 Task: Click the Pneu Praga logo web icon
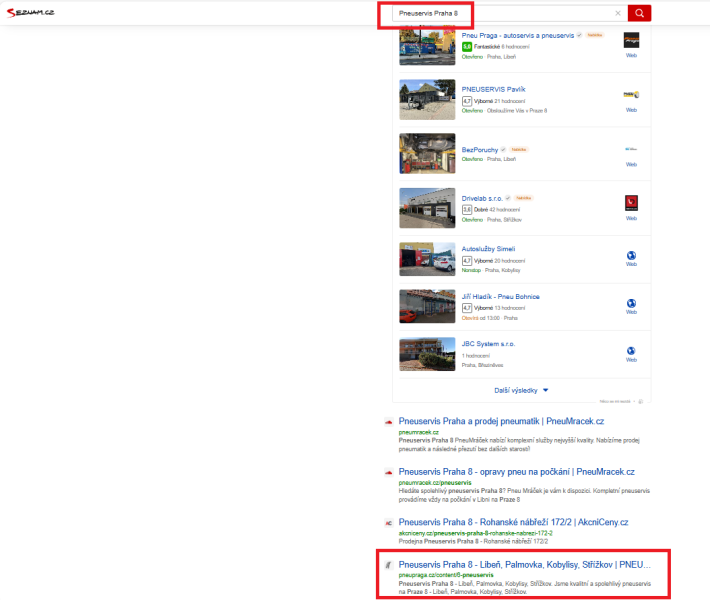point(631,42)
